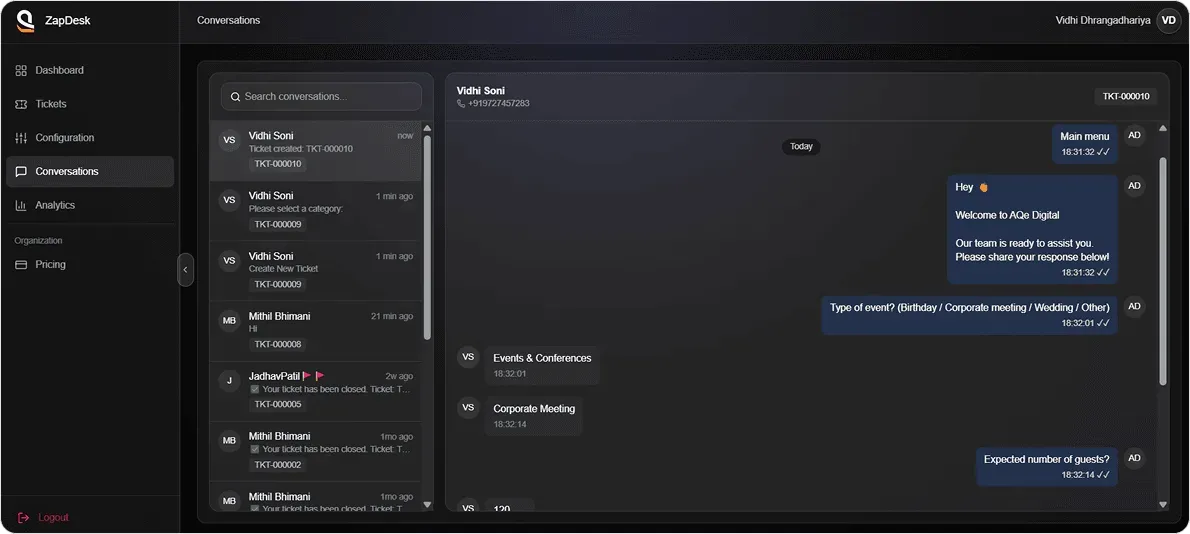Click AD avatar next to Main menu message
Screen dimensions: 1190x534
pos(1135,135)
